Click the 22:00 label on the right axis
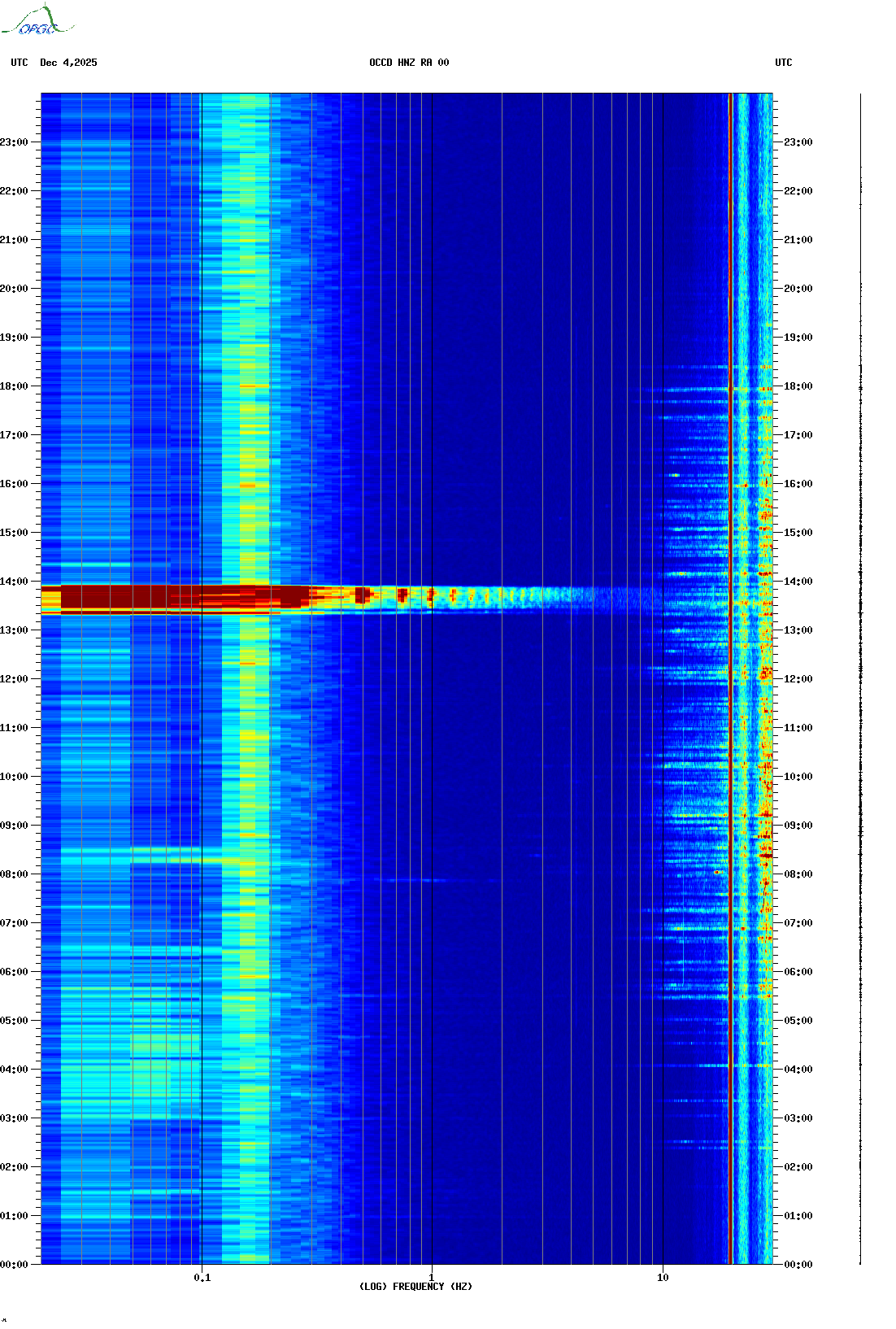 (x=798, y=191)
